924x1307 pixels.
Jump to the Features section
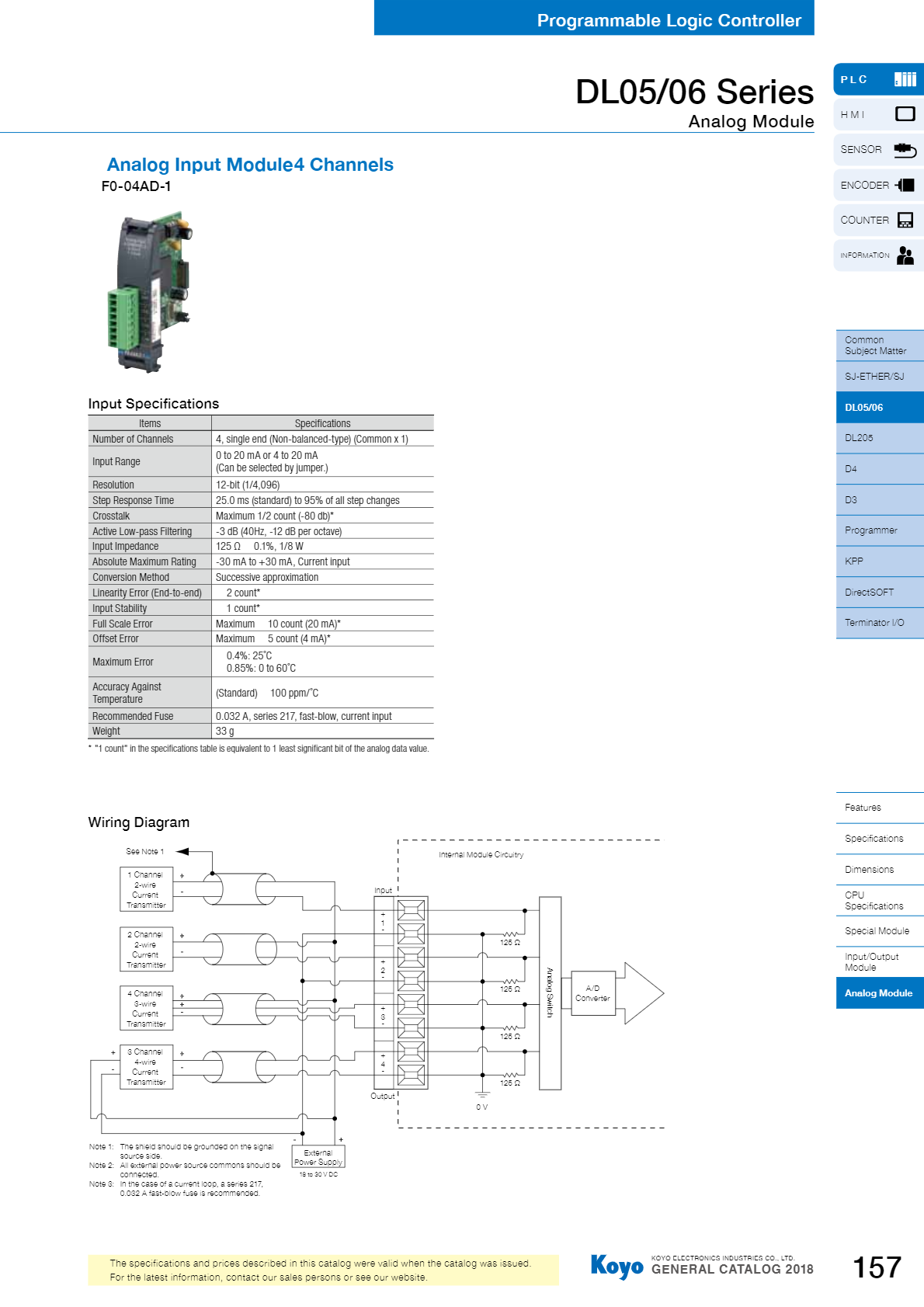(880, 808)
